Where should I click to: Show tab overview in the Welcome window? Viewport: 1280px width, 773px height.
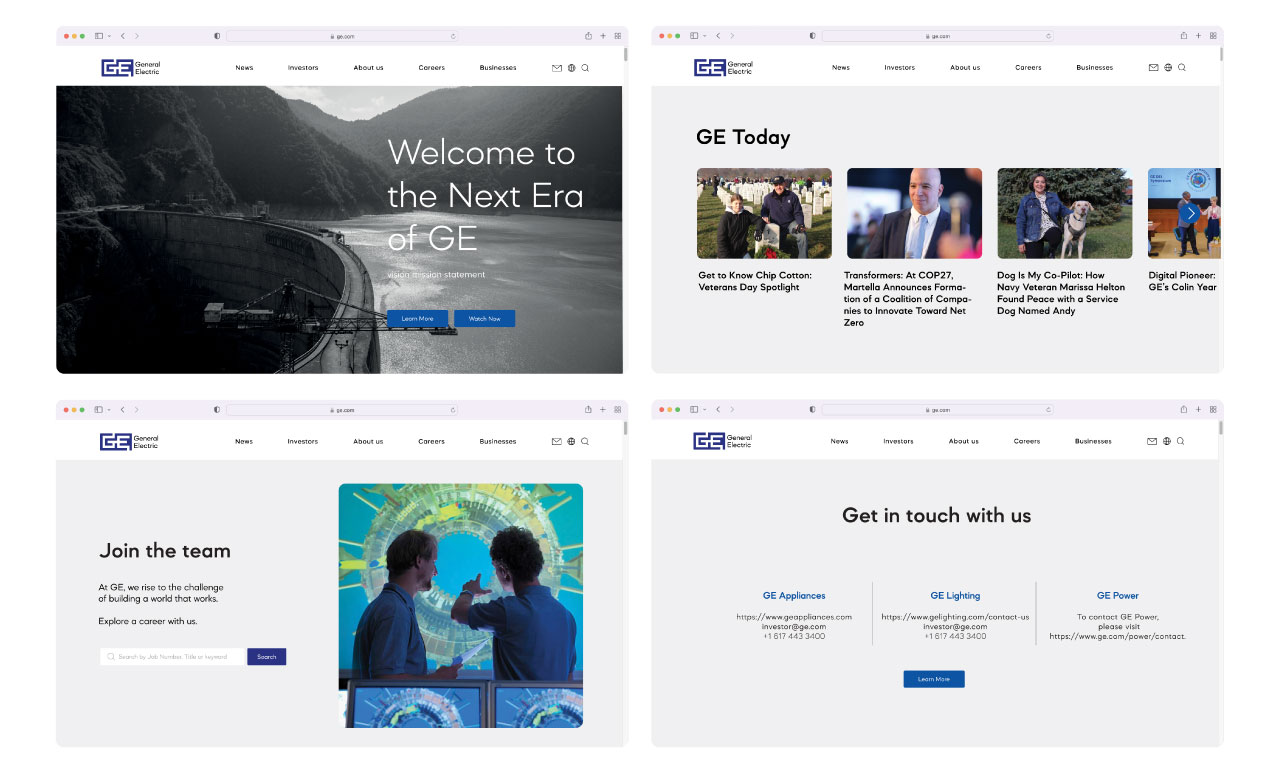coord(618,36)
